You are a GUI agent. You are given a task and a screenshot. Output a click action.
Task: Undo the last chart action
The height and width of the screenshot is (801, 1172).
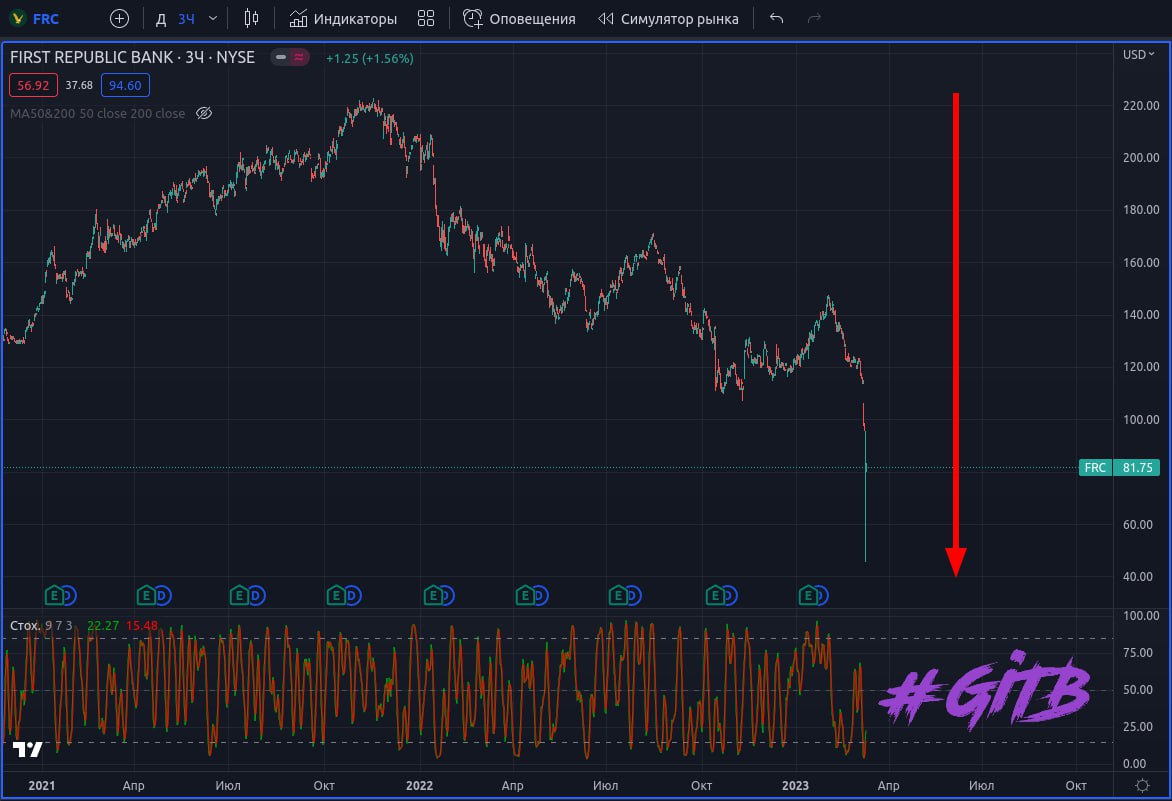[x=777, y=19]
